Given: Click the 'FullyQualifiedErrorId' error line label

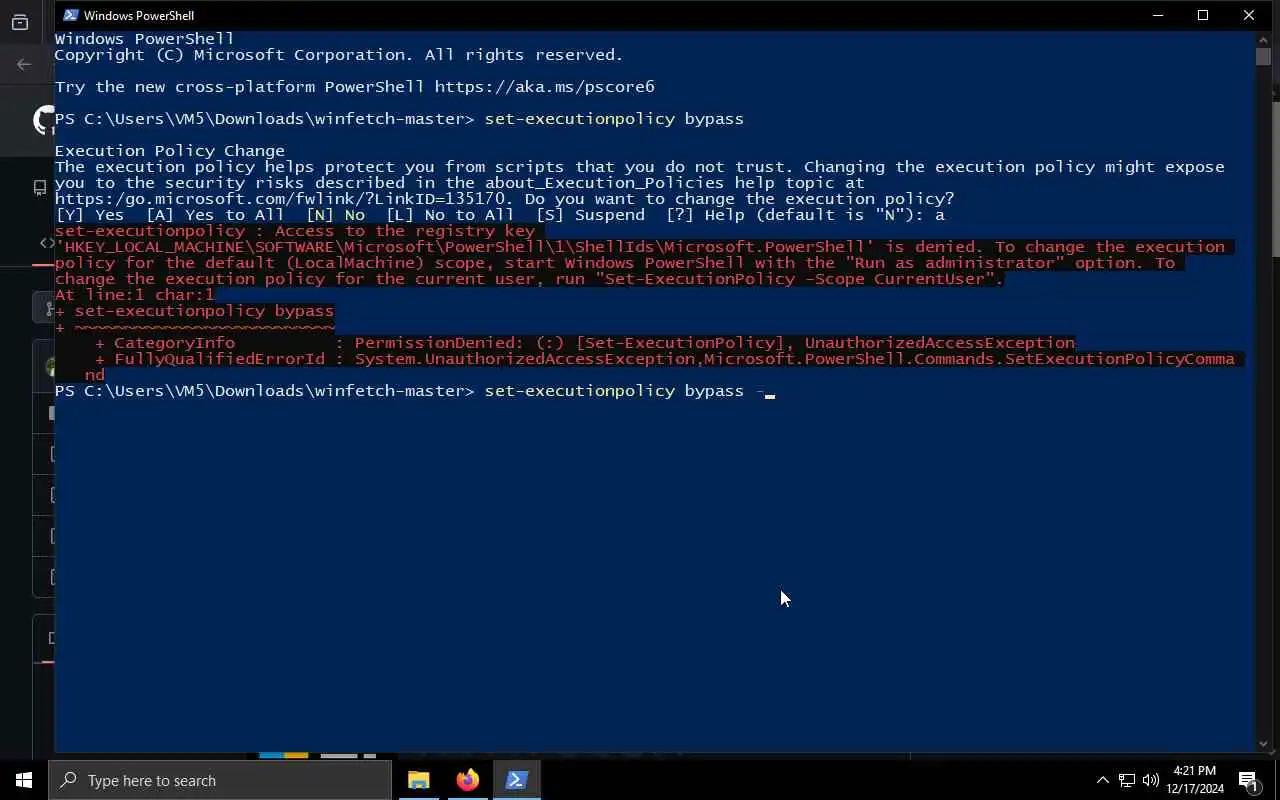Looking at the screenshot, I should (220, 359).
